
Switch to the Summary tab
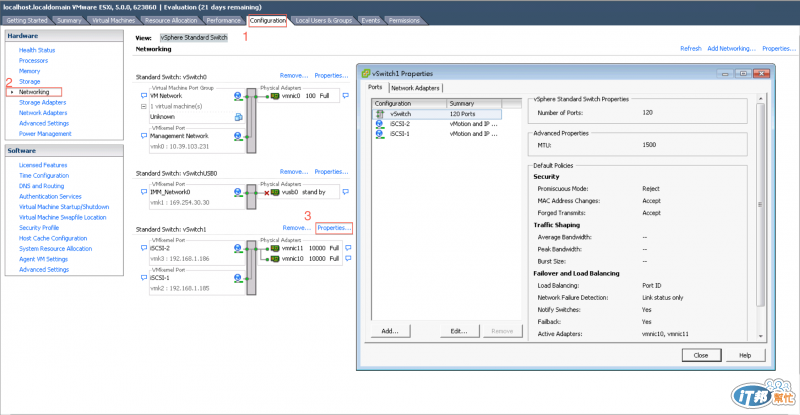[69, 20]
